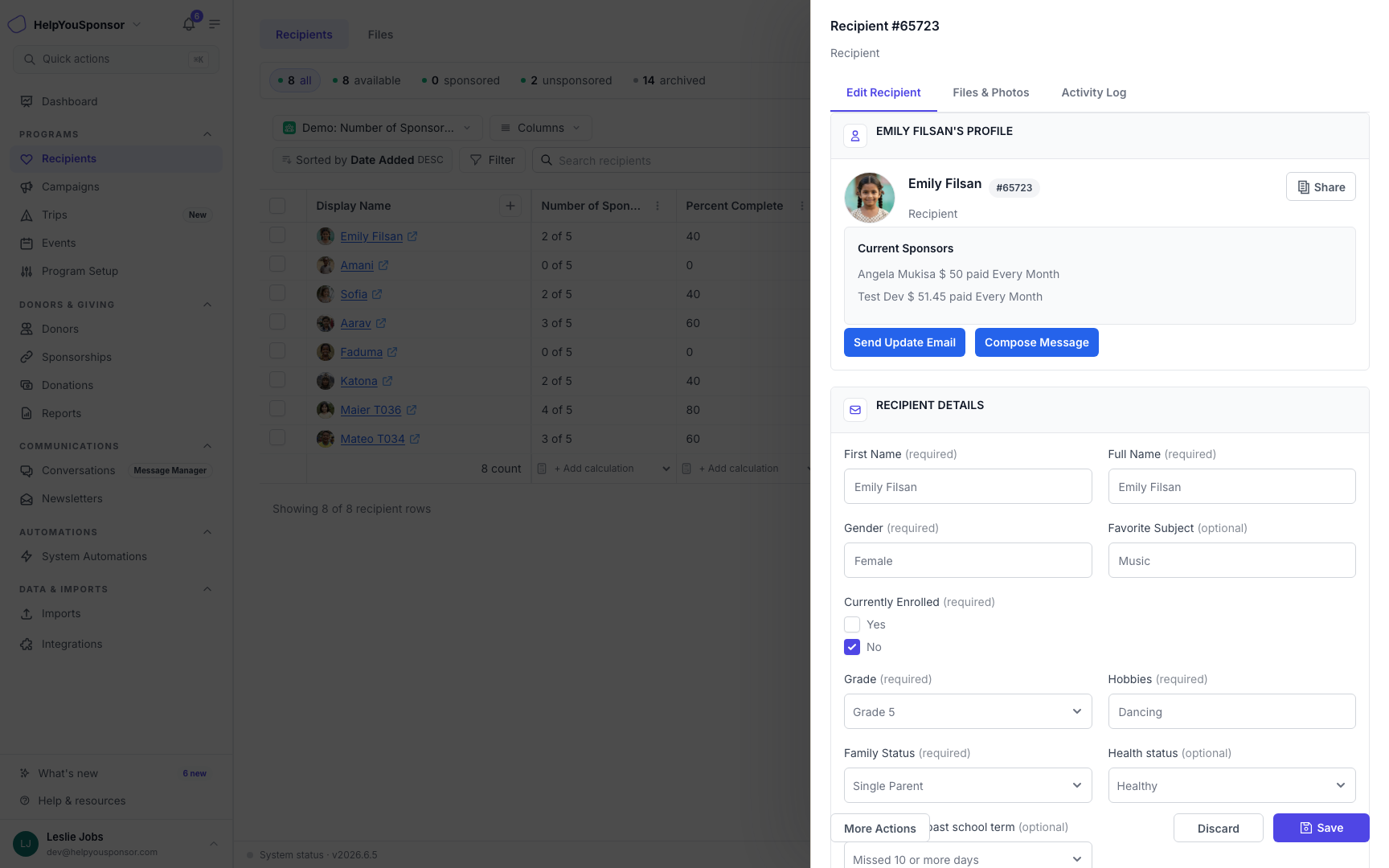The height and width of the screenshot is (868, 1389).
Task: Select the Emily Filsan row checkbox
Action: point(277,235)
